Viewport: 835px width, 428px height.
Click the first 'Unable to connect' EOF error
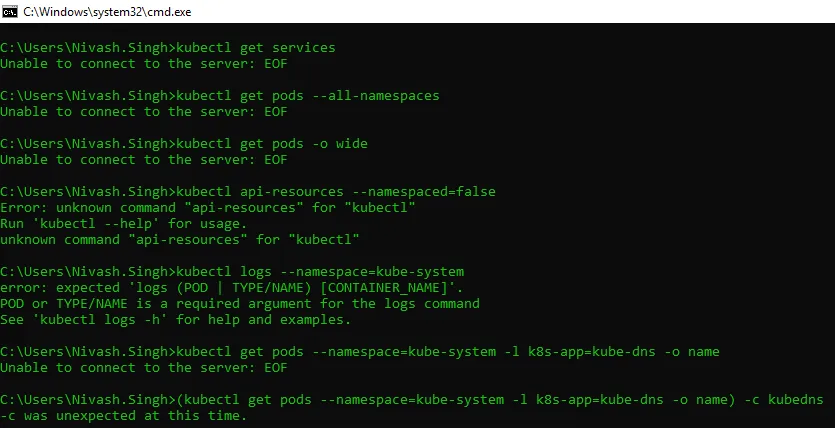(144, 64)
